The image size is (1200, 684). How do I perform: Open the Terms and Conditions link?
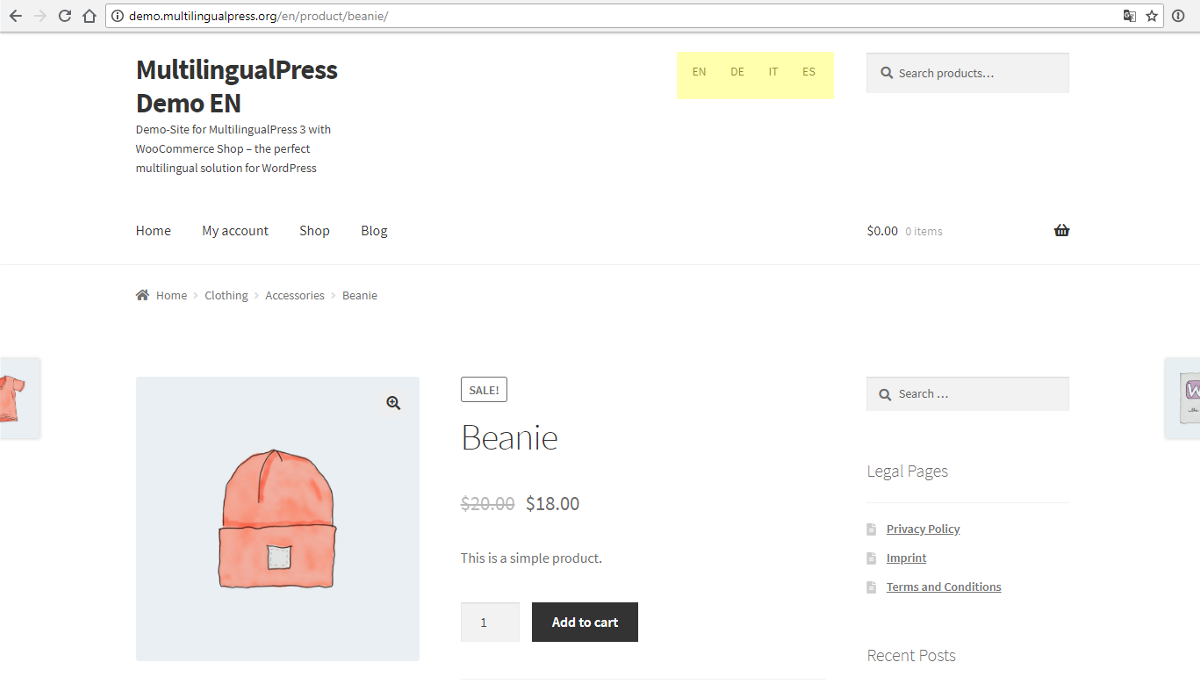click(x=943, y=586)
